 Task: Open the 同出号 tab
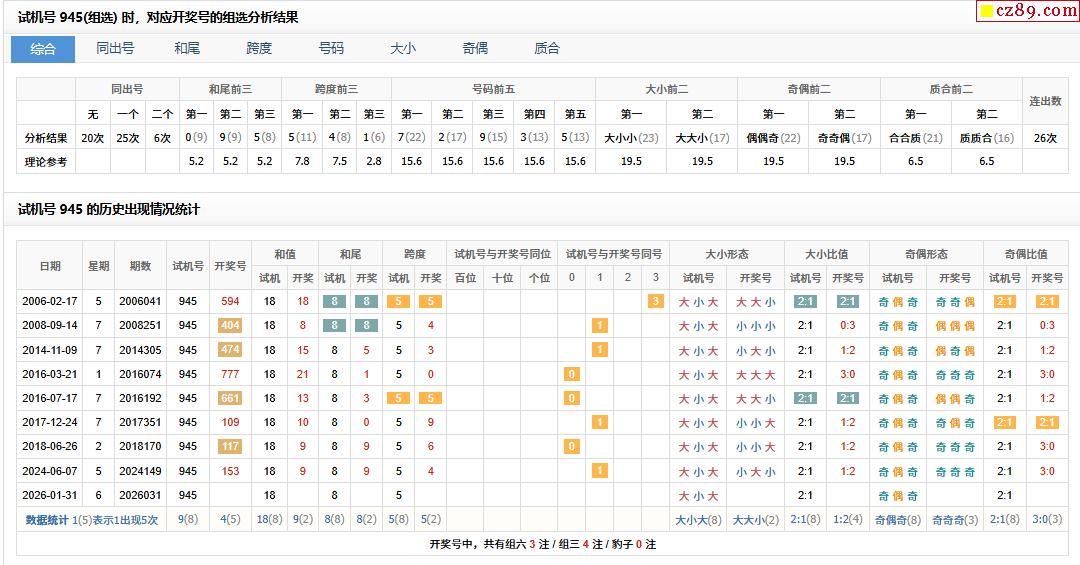115,49
